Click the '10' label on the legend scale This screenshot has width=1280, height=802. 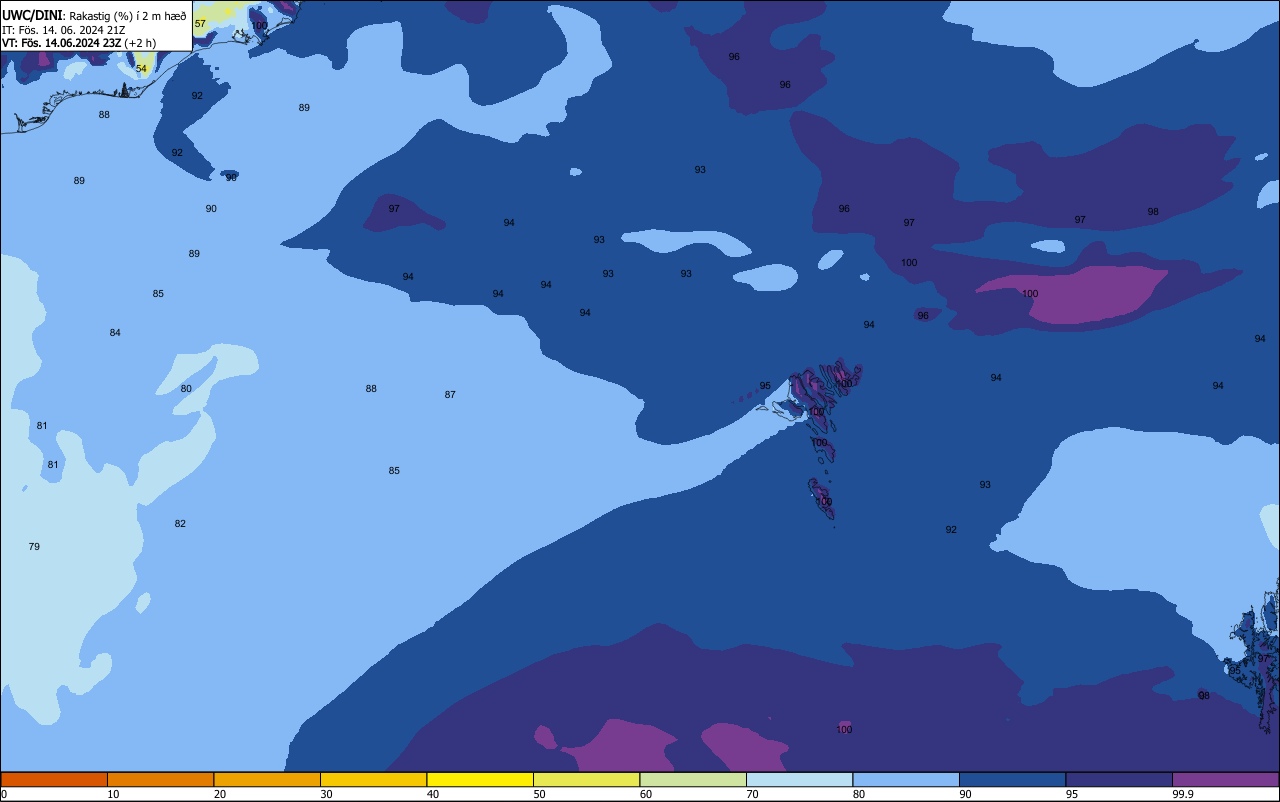pos(114,794)
